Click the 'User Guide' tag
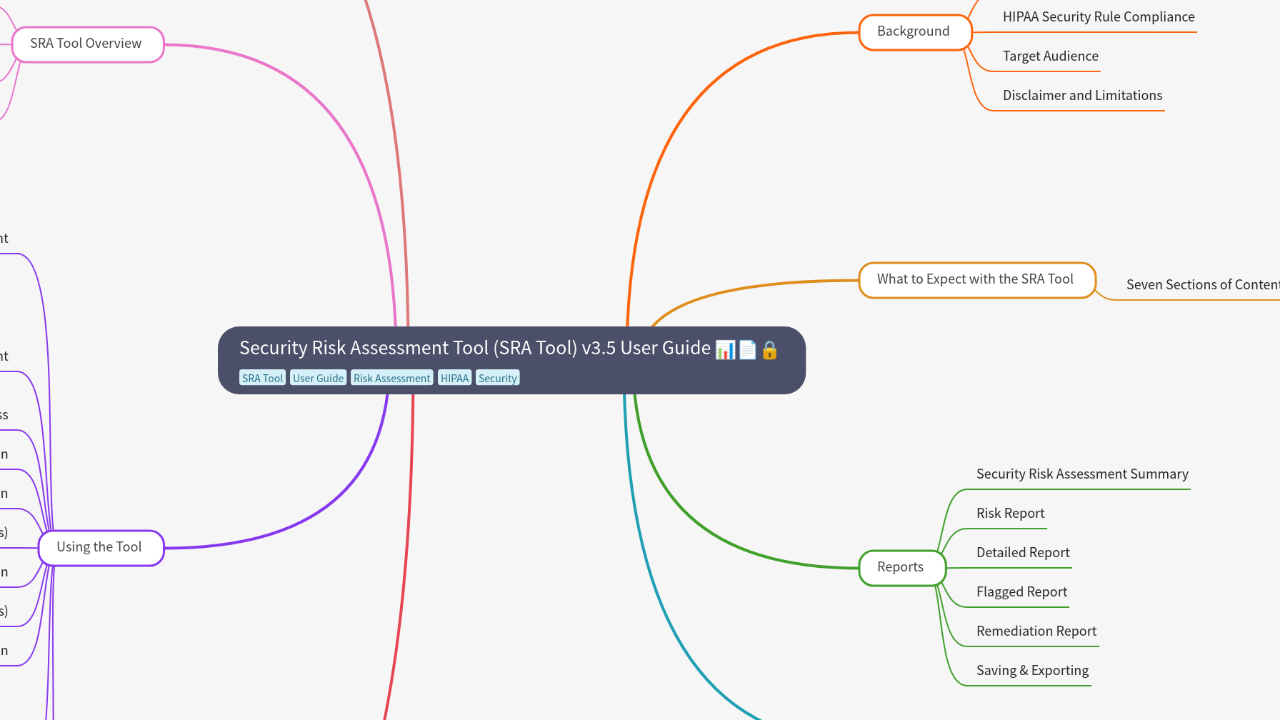The width and height of the screenshot is (1280, 720). click(318, 378)
